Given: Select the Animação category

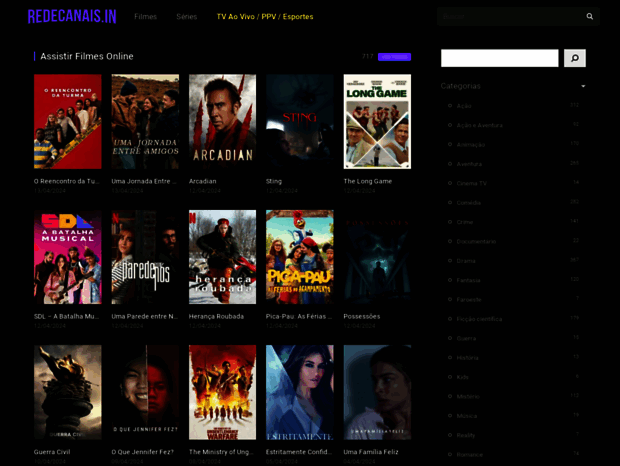Looking at the screenshot, I should (x=471, y=145).
